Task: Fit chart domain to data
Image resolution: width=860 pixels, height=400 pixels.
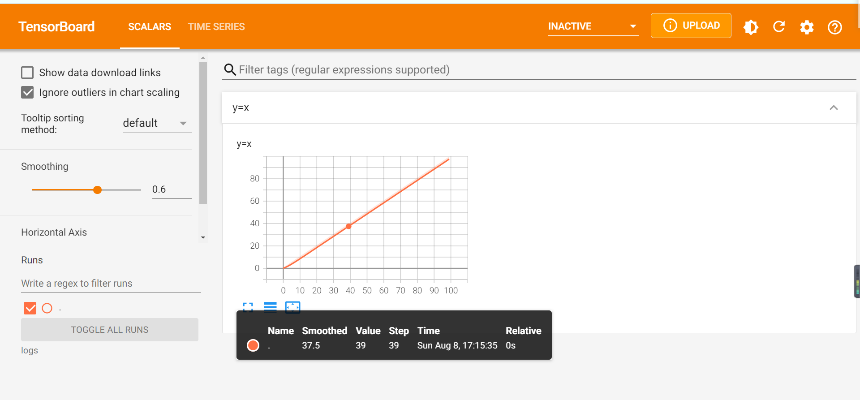Action: tap(292, 307)
